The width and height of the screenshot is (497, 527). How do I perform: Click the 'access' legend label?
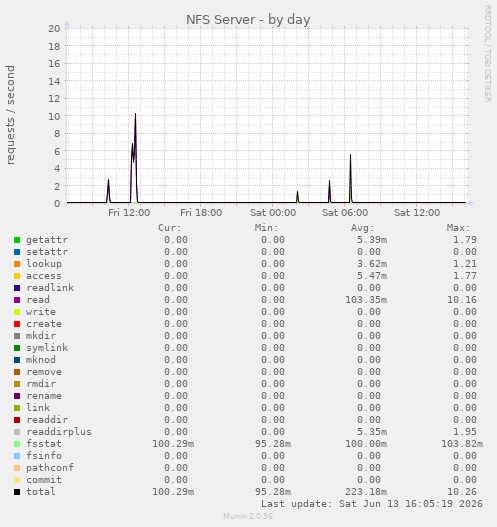click(44, 276)
